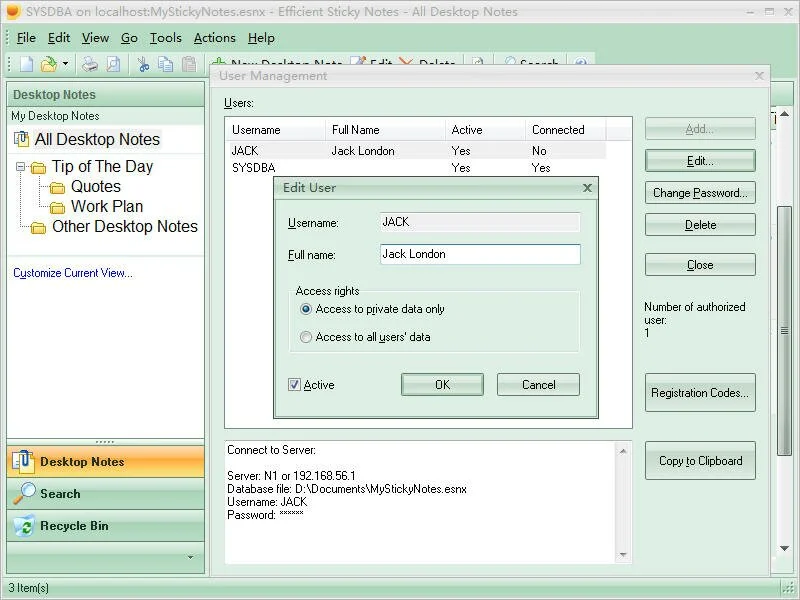The image size is (800, 600).
Task: Click the Recycle Bin icon in the sidebar
Action: [23, 526]
